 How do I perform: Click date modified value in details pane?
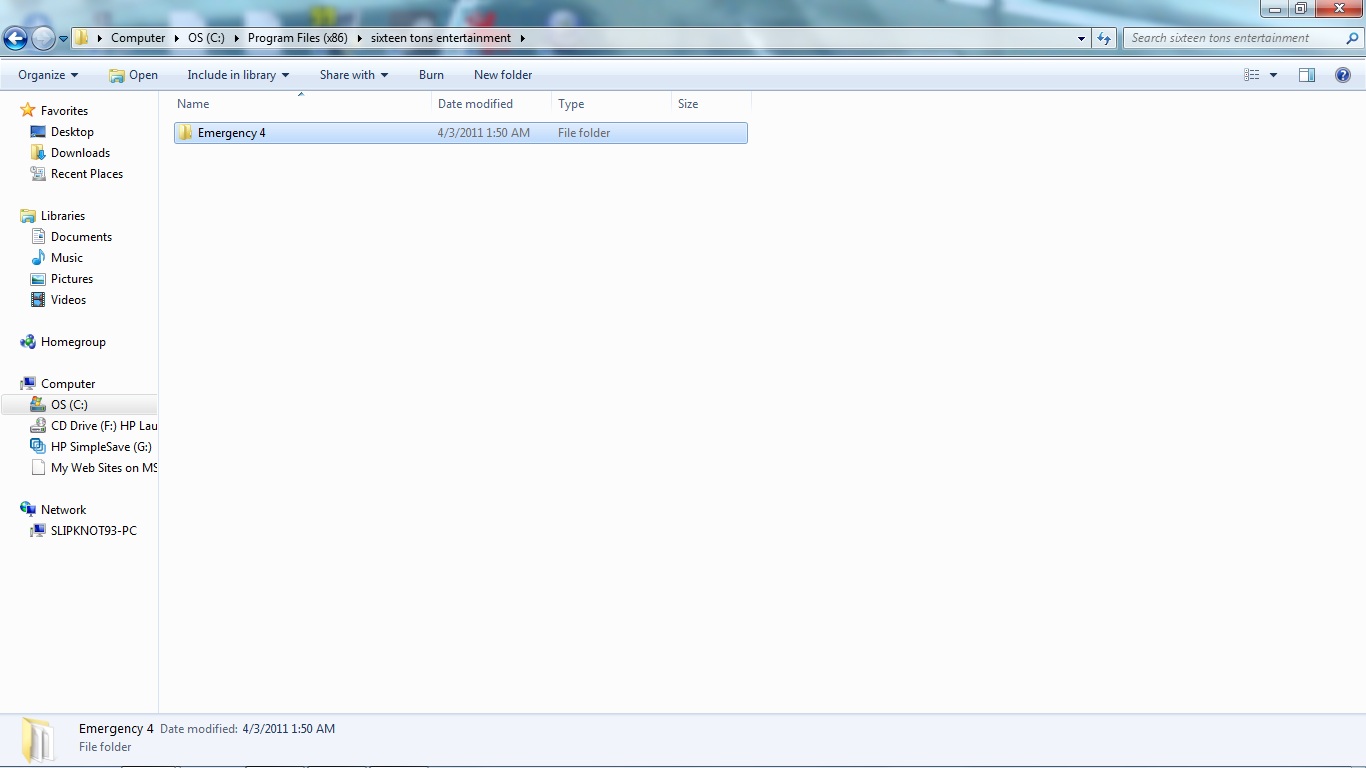coord(288,729)
